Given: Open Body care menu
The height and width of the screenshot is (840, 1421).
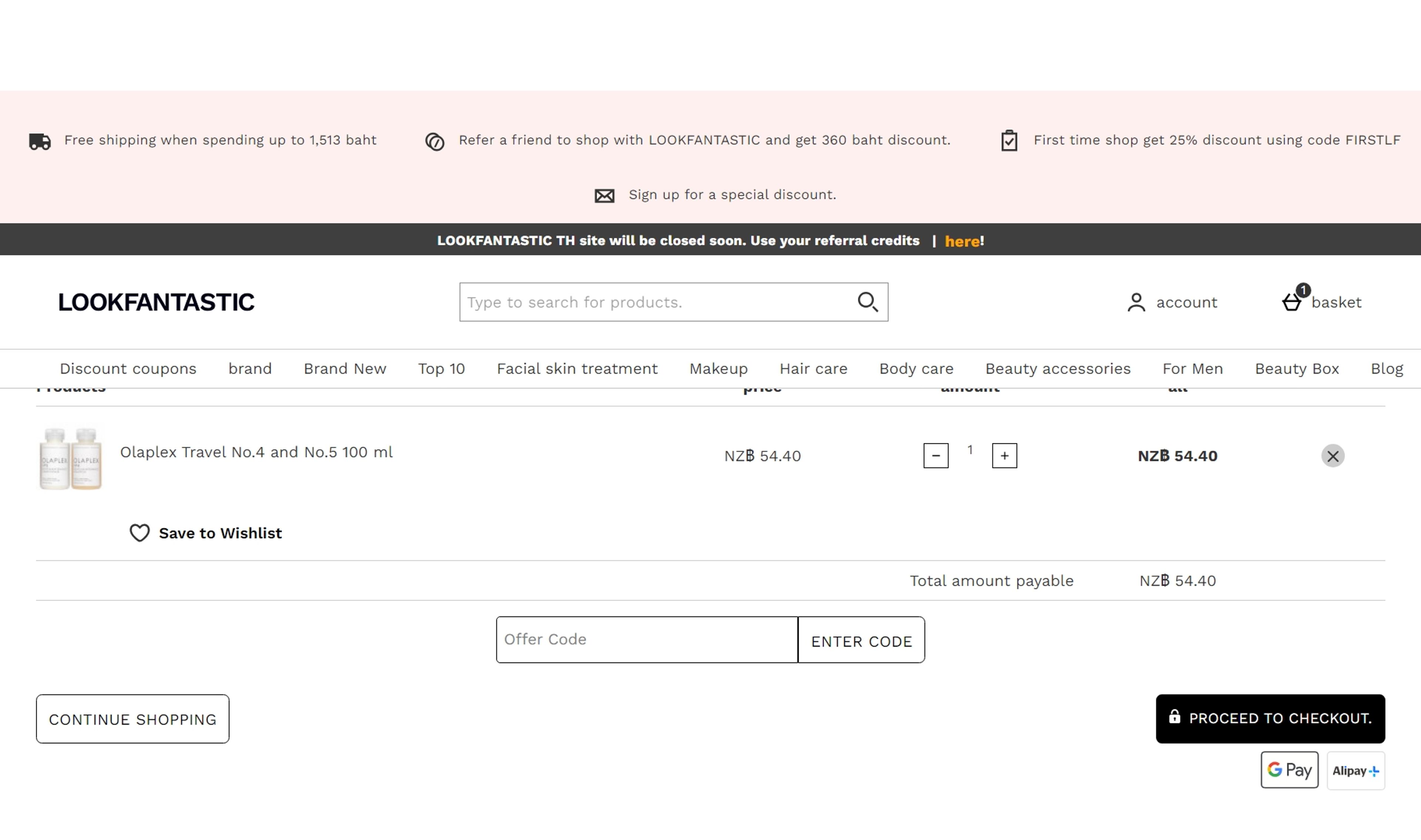Looking at the screenshot, I should pos(916,369).
